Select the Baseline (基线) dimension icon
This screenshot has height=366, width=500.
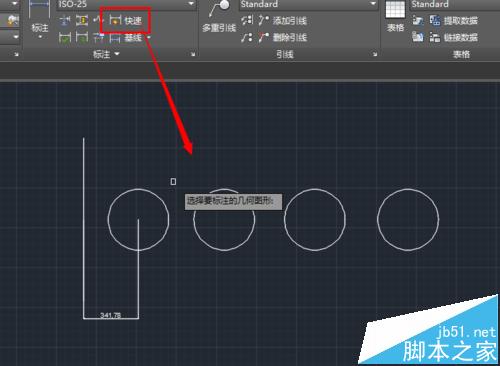(115, 38)
